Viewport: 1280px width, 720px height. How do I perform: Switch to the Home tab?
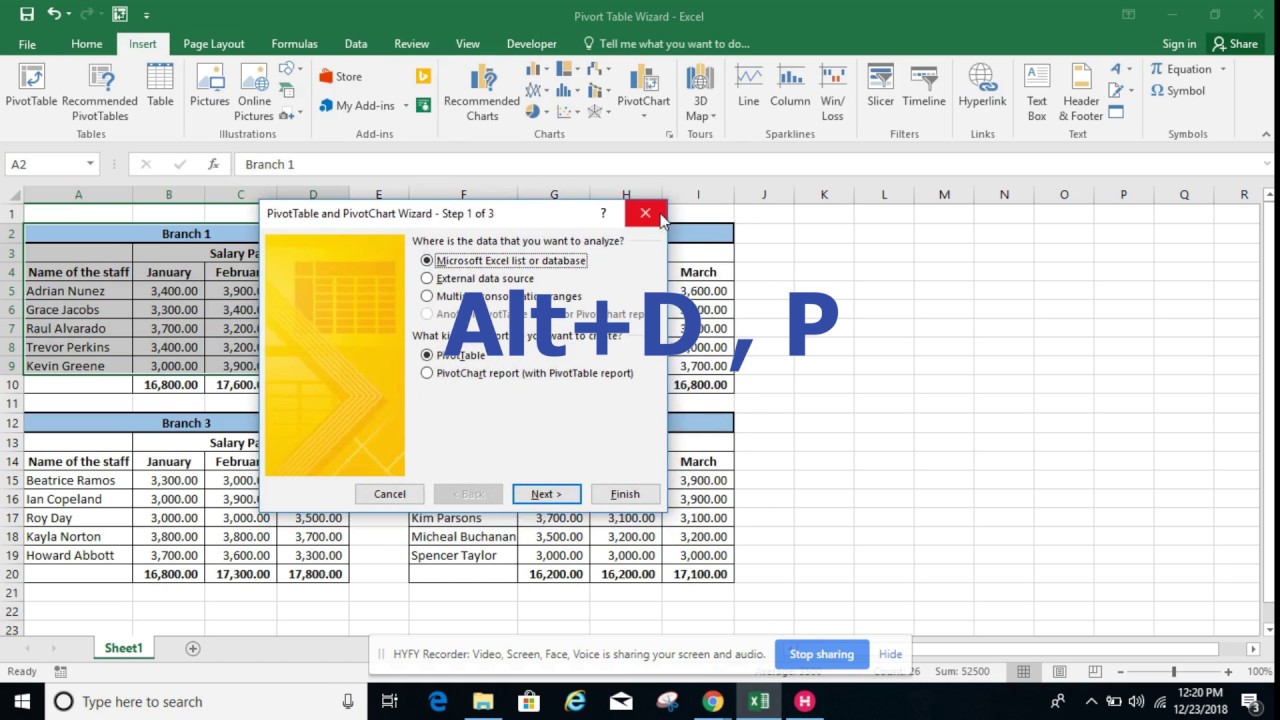pyautogui.click(x=86, y=44)
